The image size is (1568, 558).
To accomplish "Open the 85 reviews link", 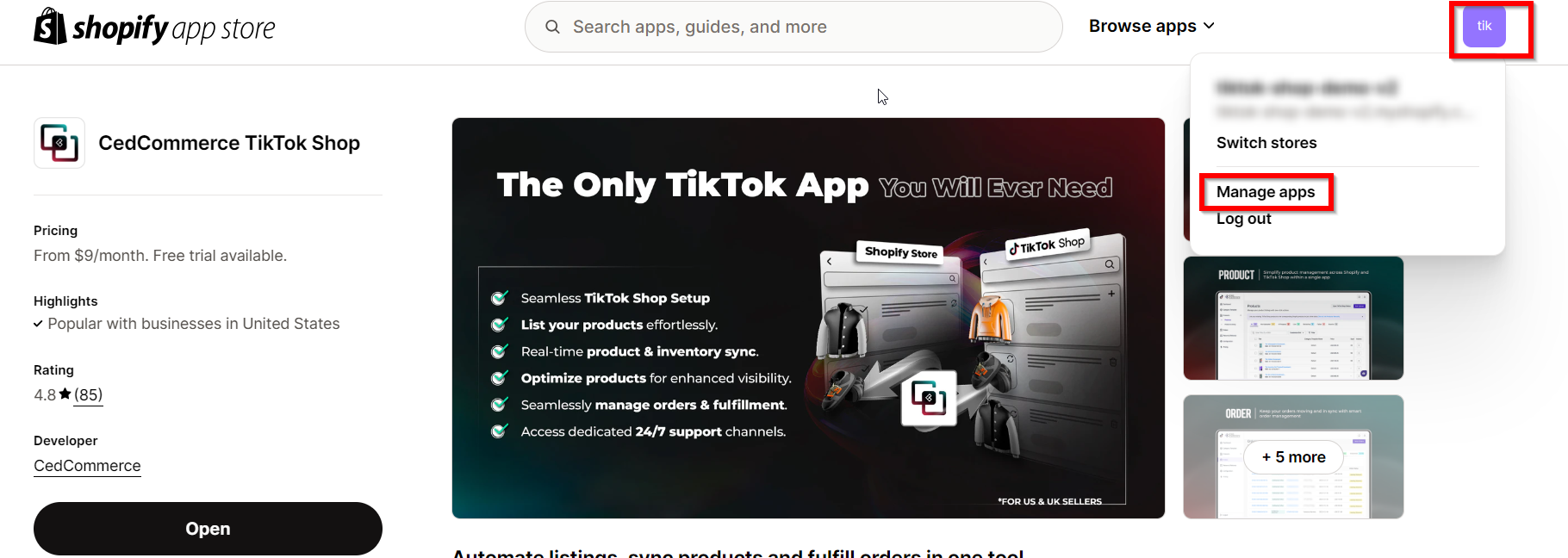I will point(88,394).
